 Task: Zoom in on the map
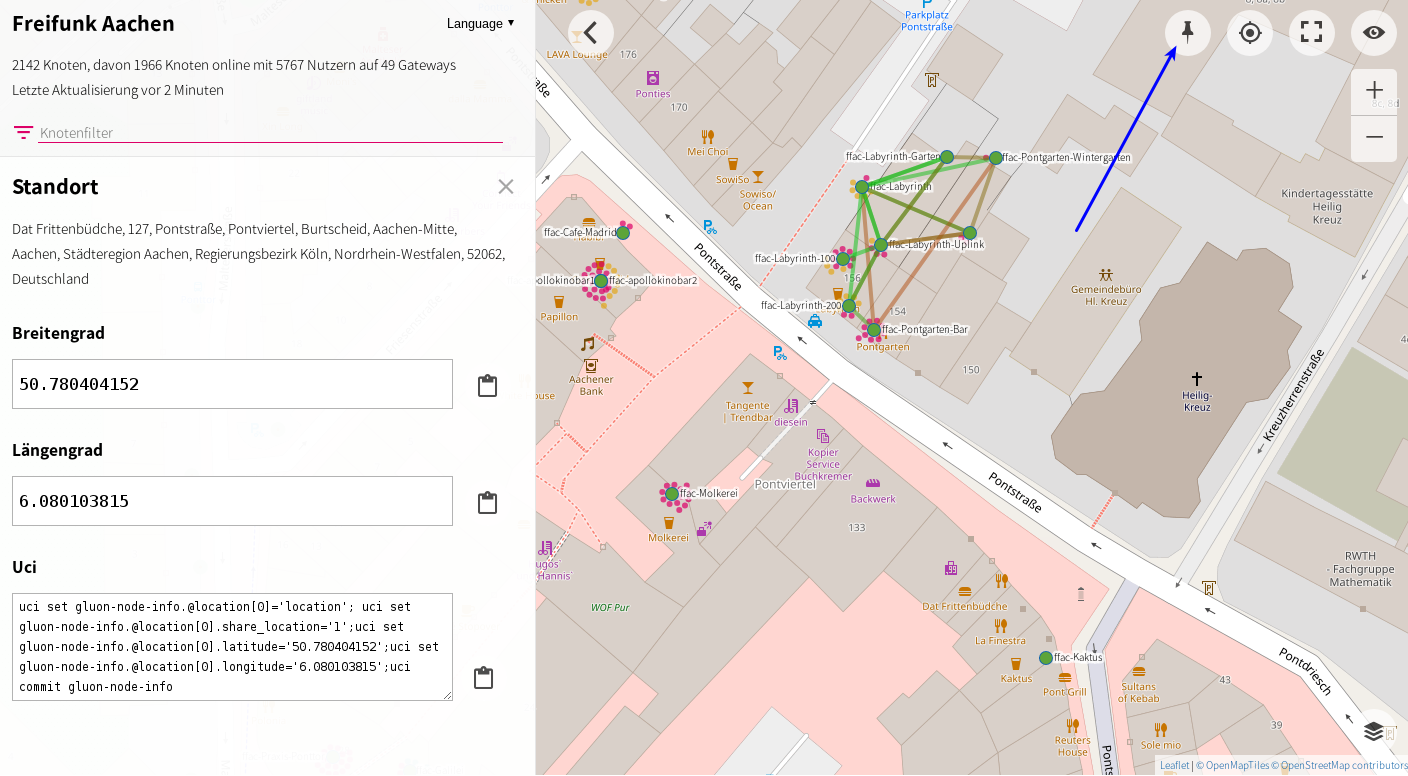click(1374, 92)
